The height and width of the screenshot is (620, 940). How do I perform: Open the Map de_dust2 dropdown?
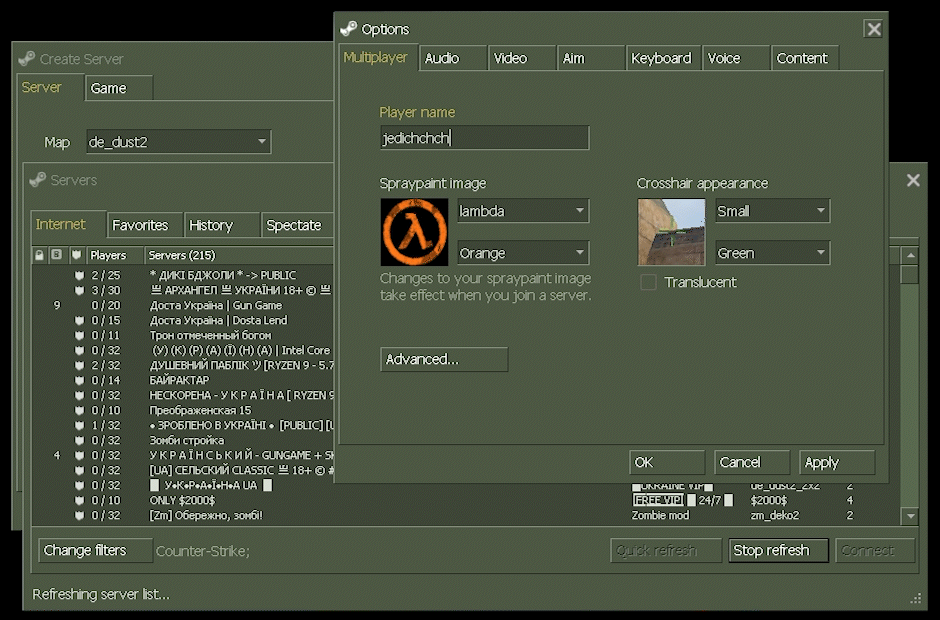tap(178, 142)
